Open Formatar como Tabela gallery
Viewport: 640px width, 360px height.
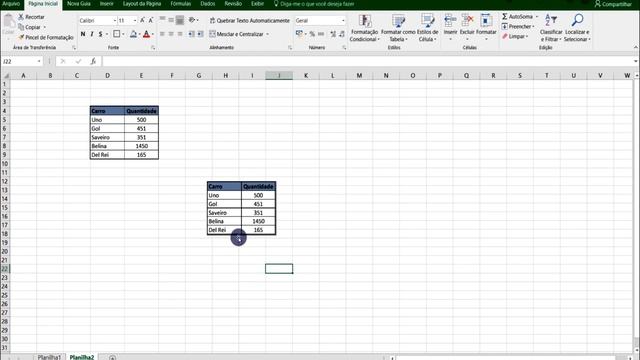(x=398, y=28)
